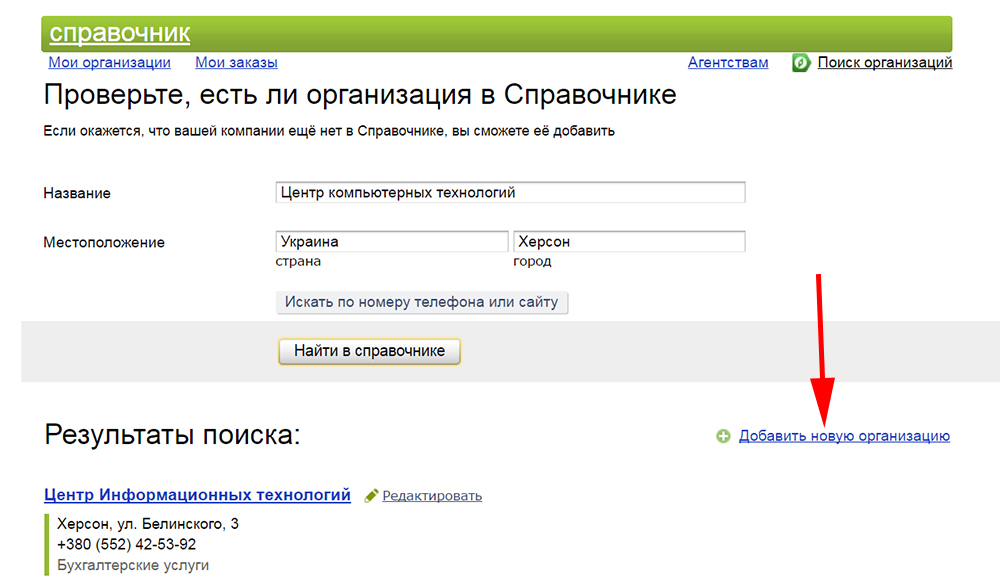Open Мои заказы page

tap(236, 63)
